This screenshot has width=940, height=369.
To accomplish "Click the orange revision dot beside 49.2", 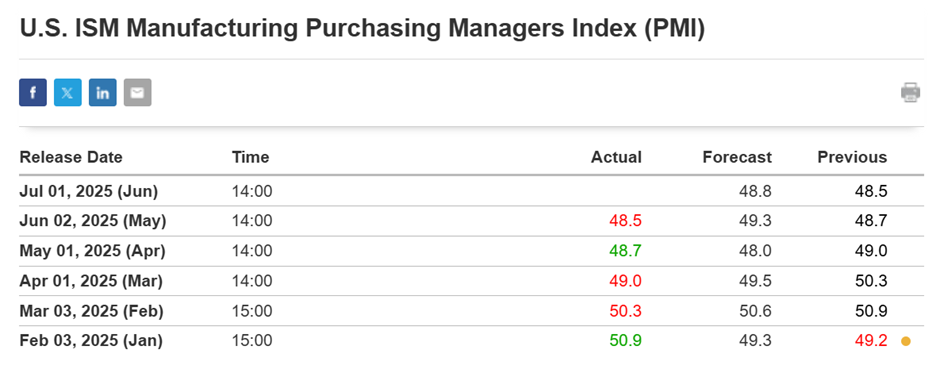I will click(906, 341).
